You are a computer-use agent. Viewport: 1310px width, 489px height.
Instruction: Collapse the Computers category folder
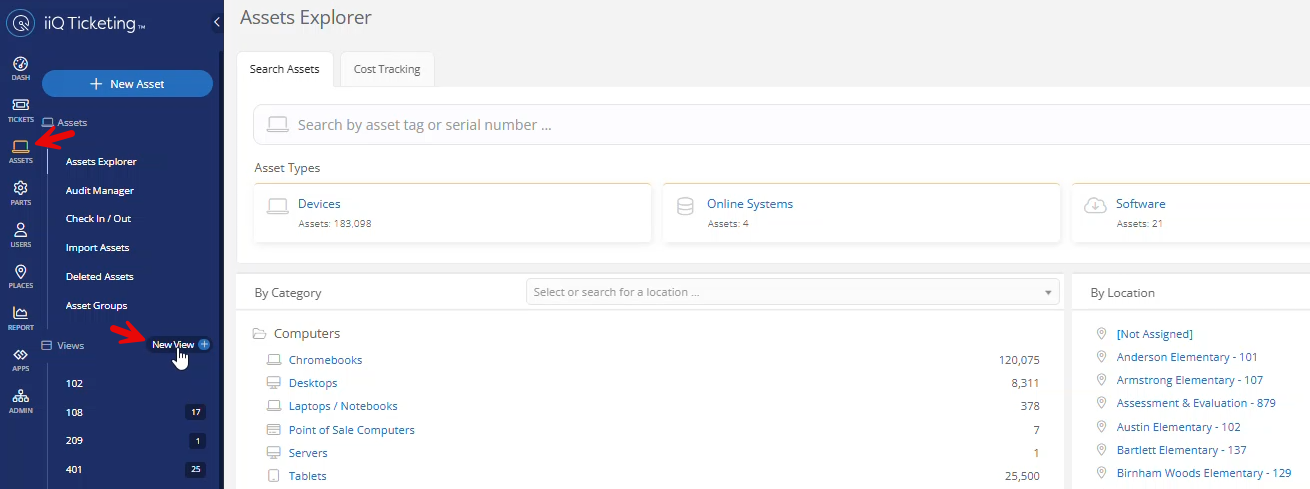click(260, 334)
